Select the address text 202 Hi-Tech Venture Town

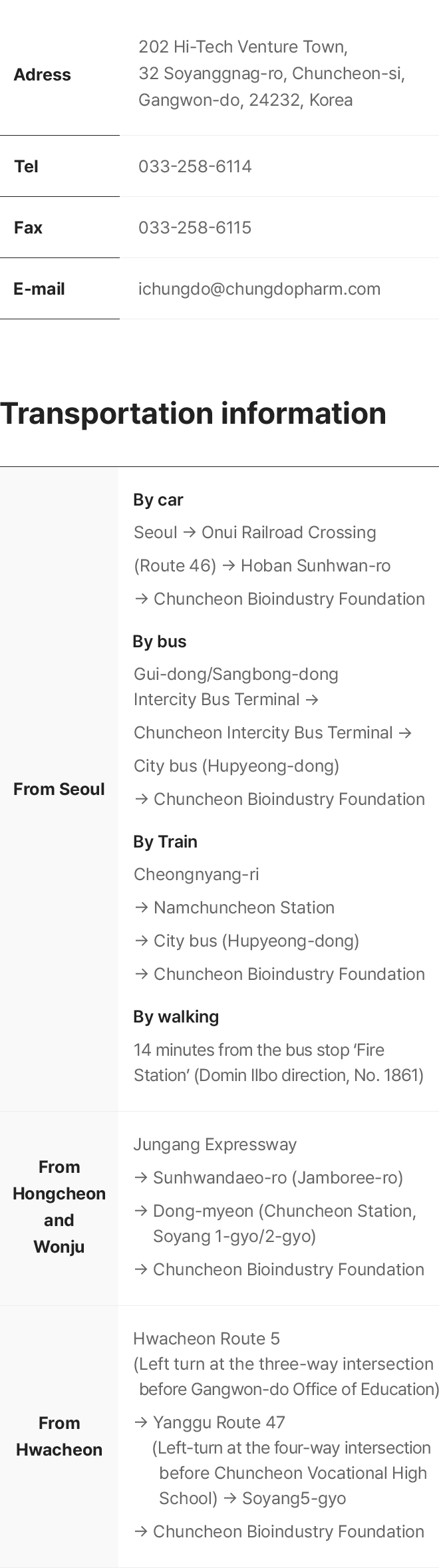(243, 47)
